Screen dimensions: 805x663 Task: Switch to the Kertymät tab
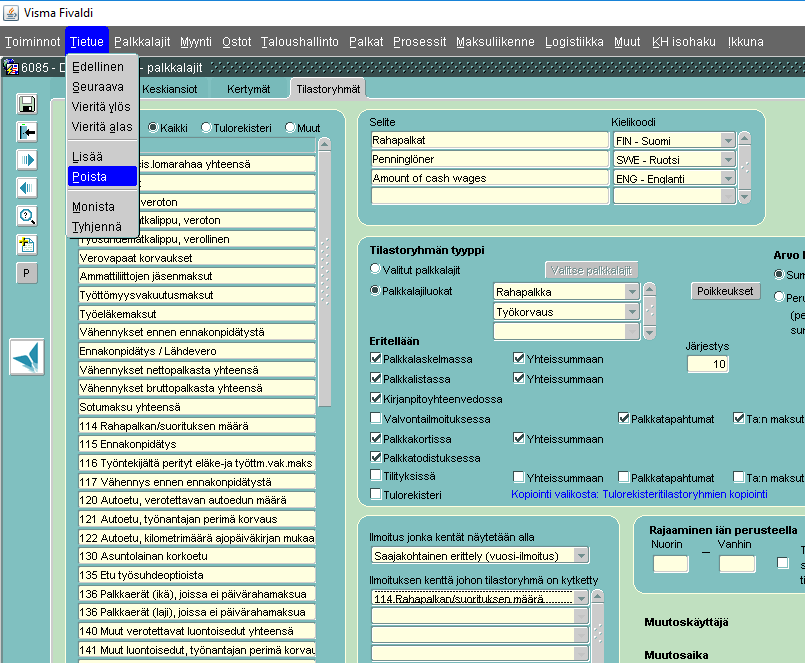[248, 89]
